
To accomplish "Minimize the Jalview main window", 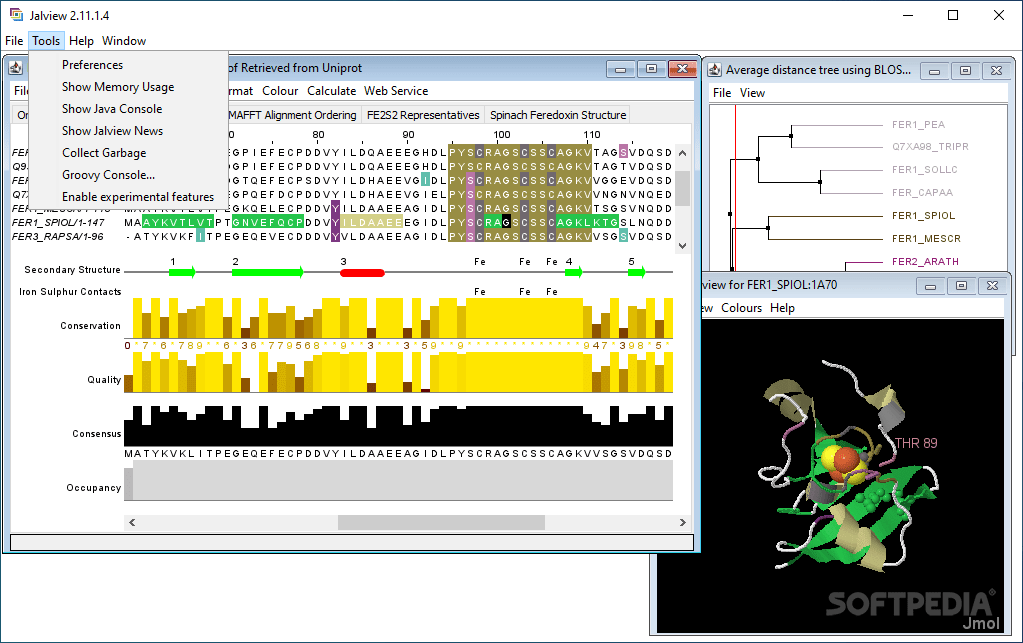I will (x=908, y=15).
